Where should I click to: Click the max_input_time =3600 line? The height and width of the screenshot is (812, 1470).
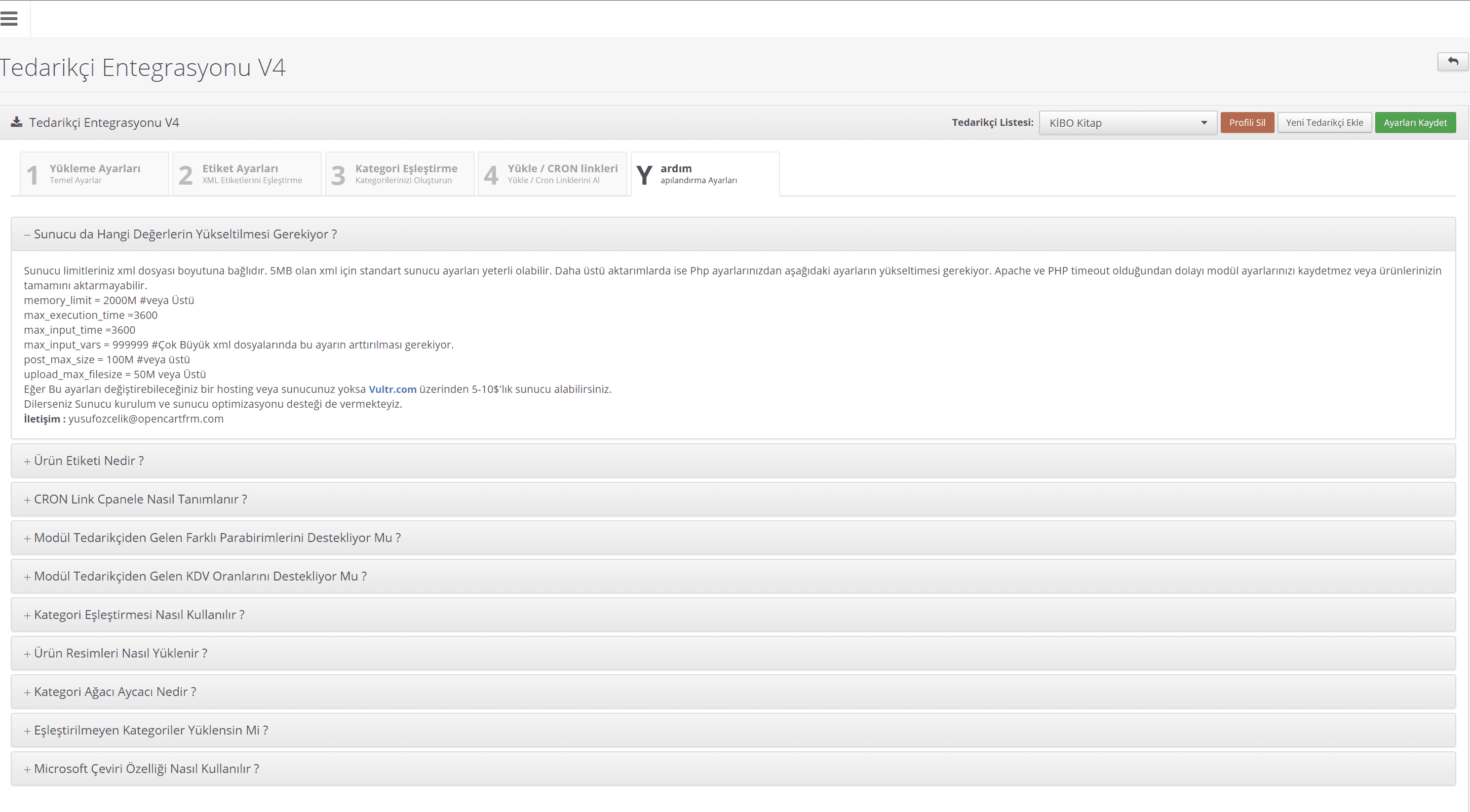click(79, 330)
